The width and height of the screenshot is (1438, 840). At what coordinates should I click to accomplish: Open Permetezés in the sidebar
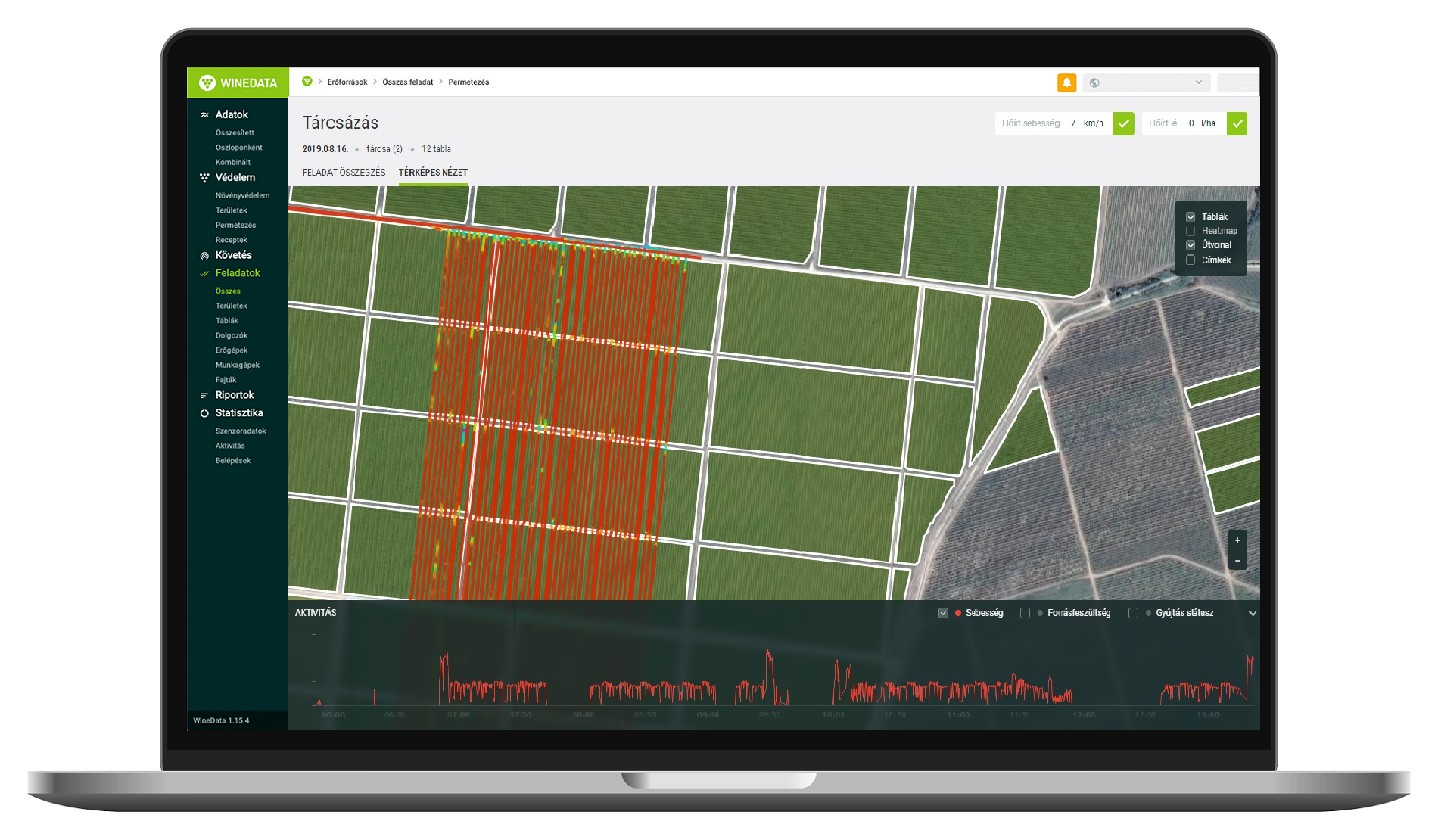pos(236,226)
